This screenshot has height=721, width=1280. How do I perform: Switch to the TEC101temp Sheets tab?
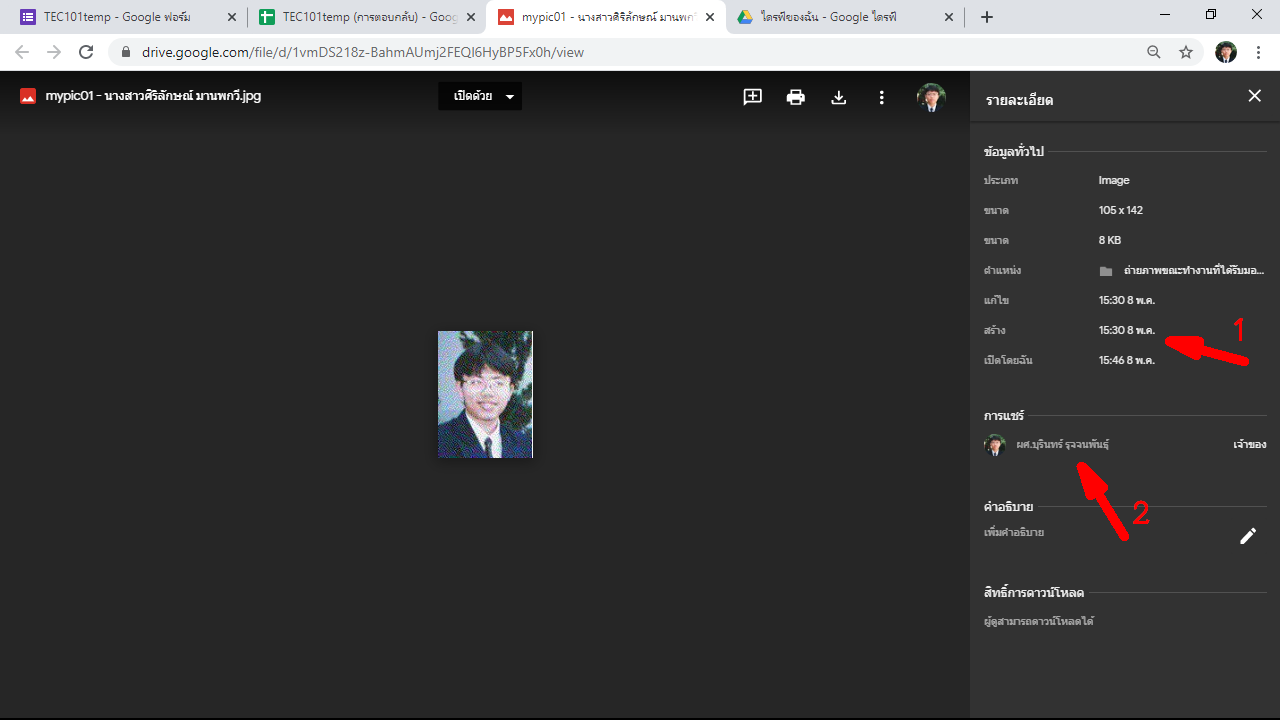(x=358, y=17)
